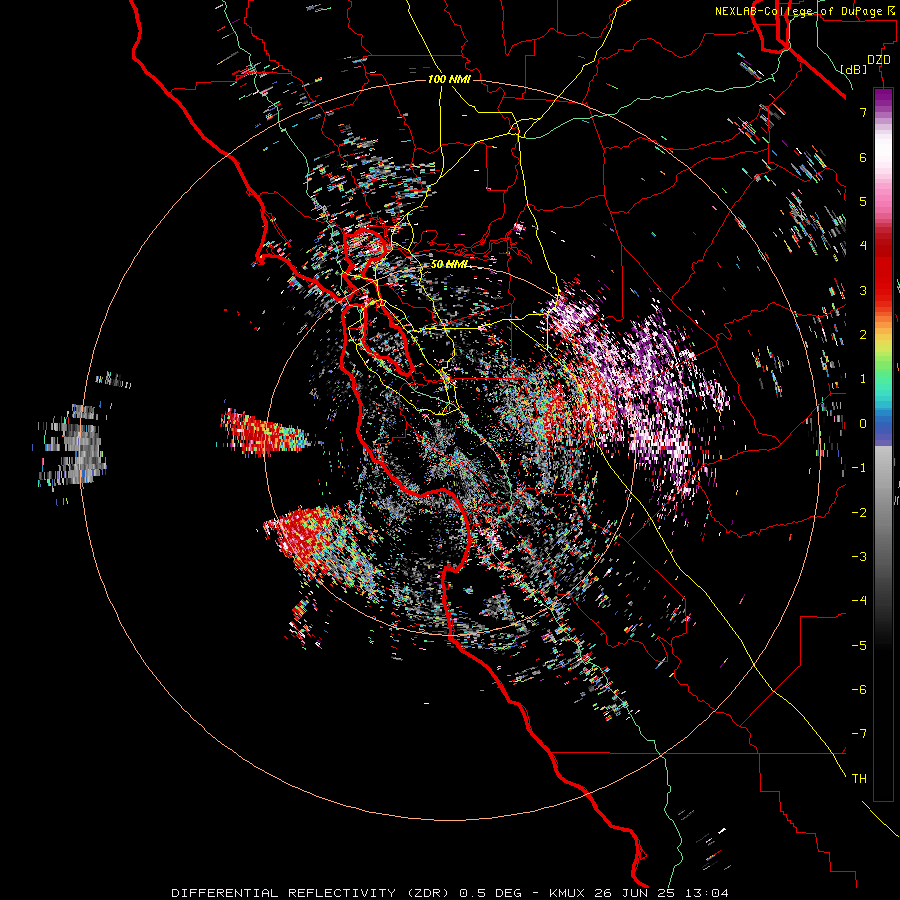Image resolution: width=900 pixels, height=900 pixels.
Task: Click the "-4" value on the dB scale
Action: pos(859,601)
